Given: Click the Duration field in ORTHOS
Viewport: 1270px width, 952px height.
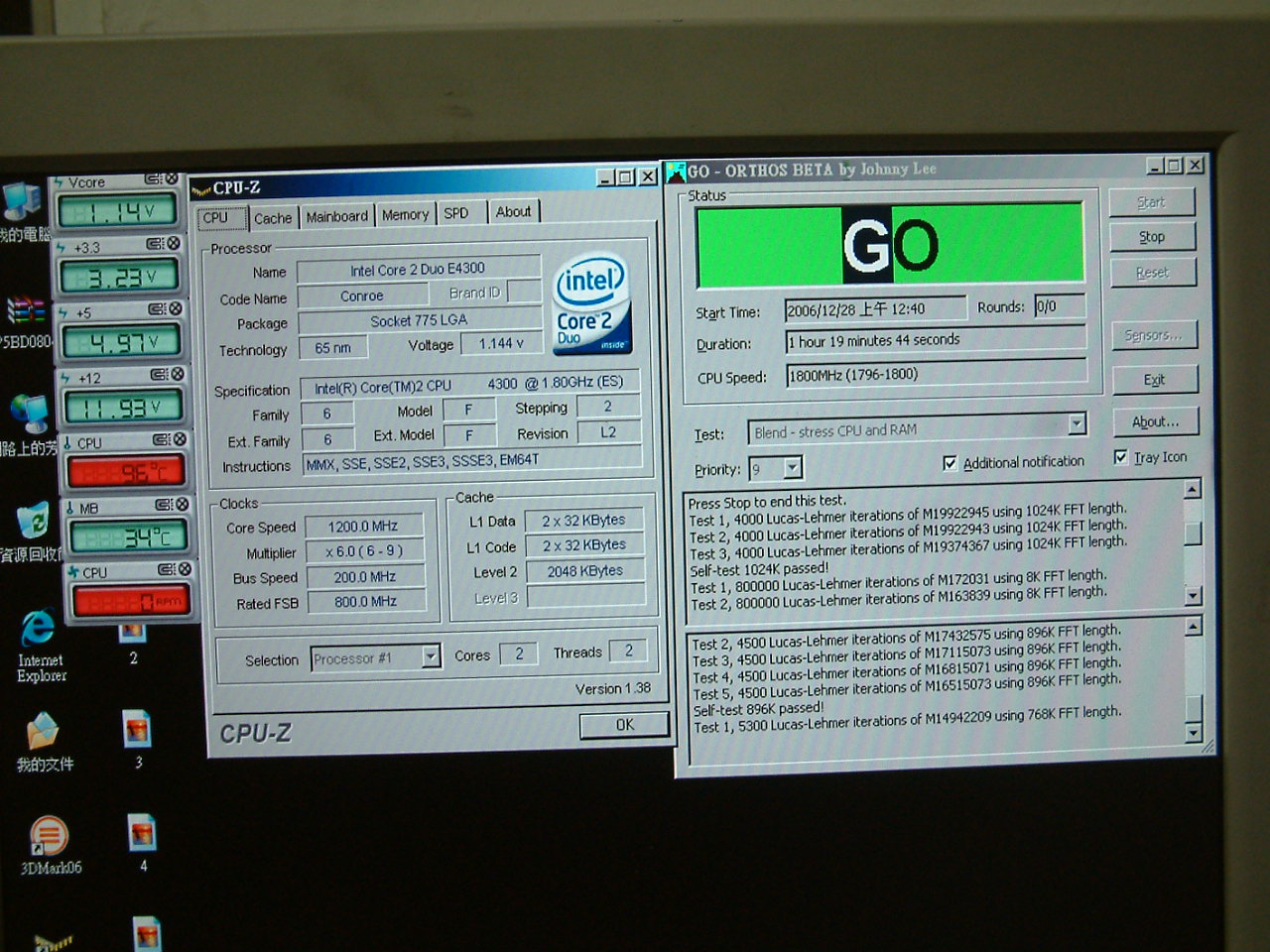Looking at the screenshot, I should point(936,339).
